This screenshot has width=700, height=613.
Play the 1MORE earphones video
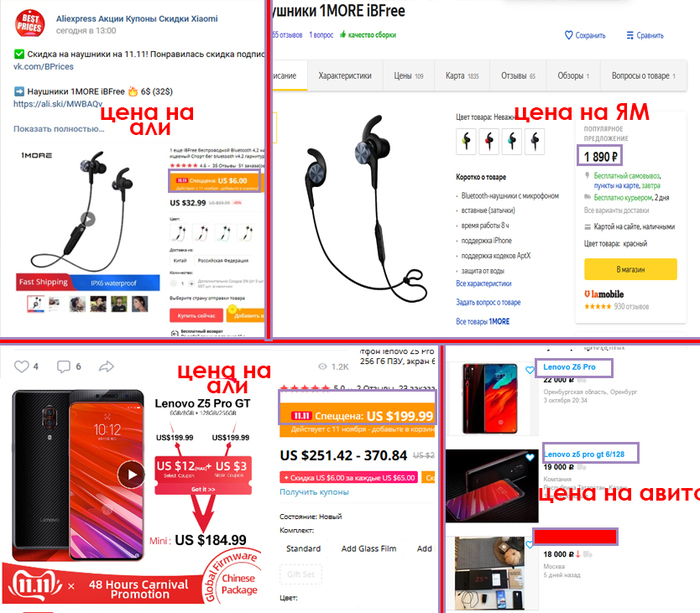[88, 219]
